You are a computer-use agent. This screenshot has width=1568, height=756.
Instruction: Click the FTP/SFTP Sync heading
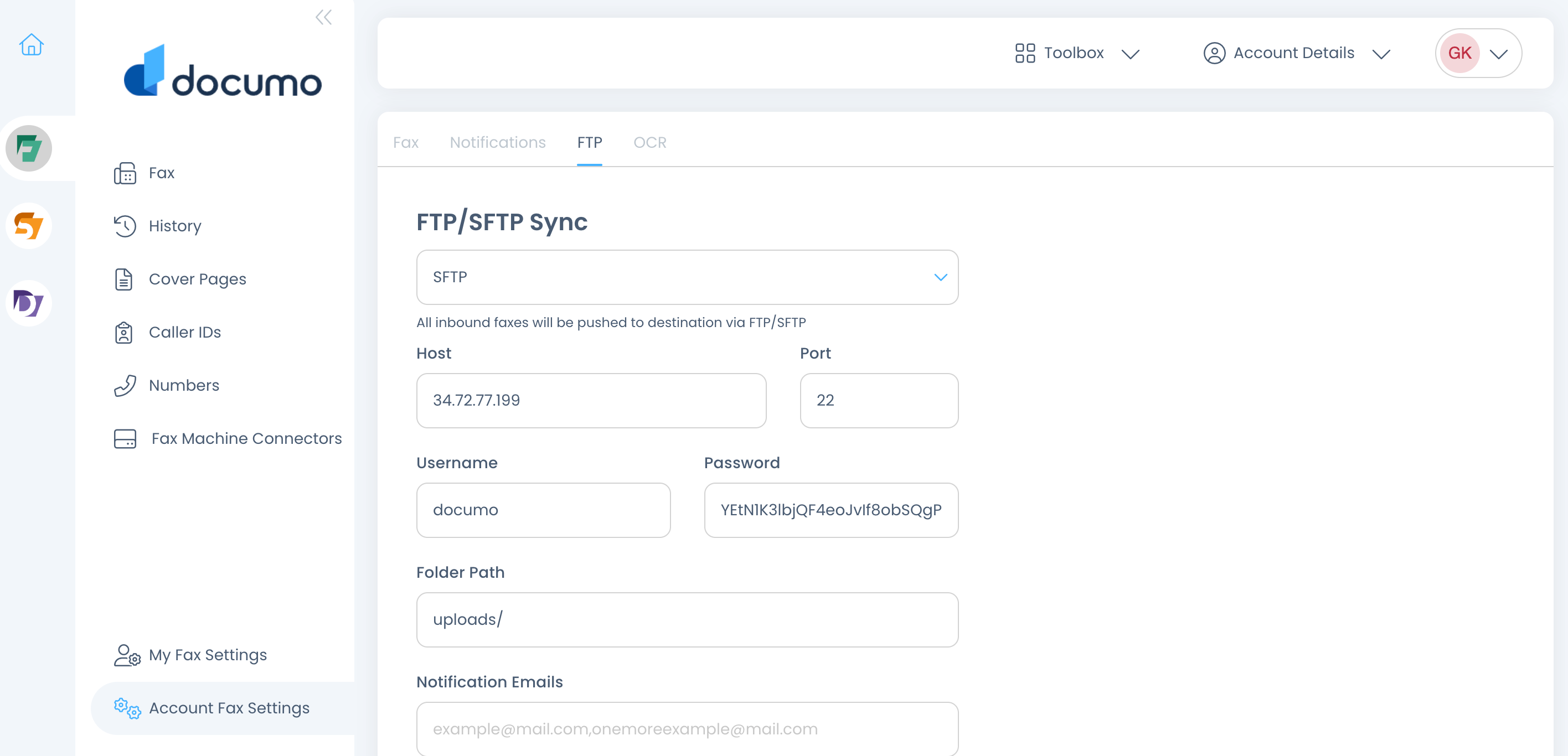pos(502,221)
